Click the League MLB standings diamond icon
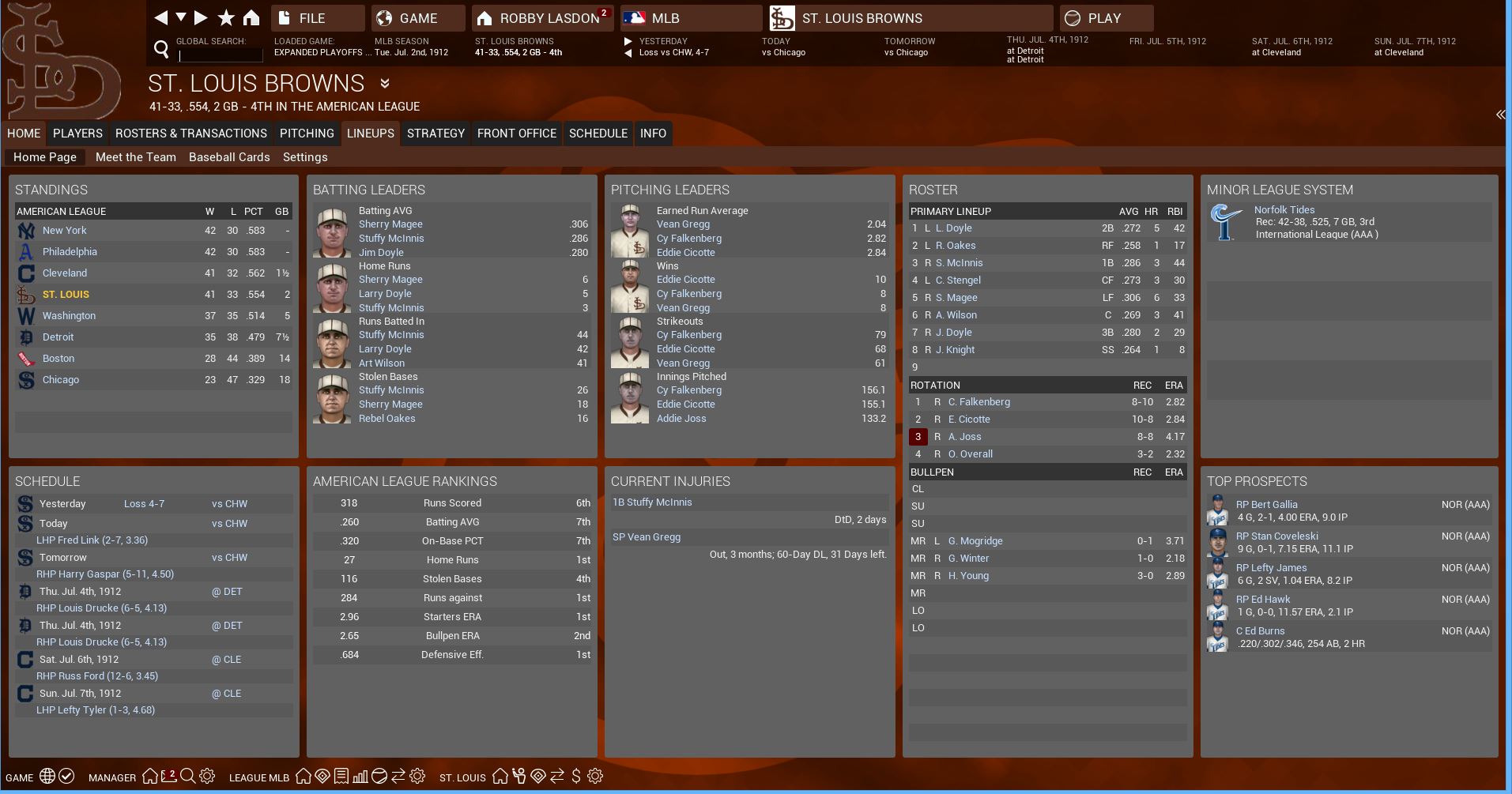Viewport: 1512px width, 794px height. tap(322, 777)
